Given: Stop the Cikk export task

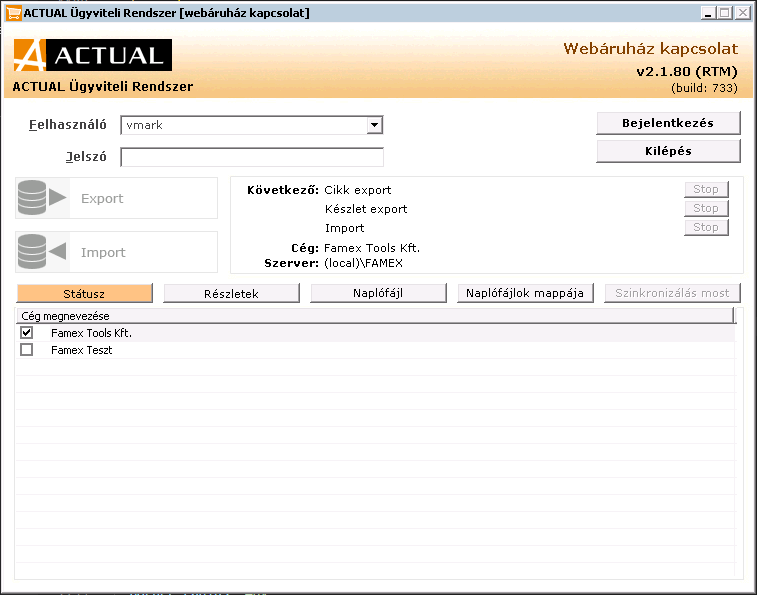Looking at the screenshot, I should (x=706, y=189).
